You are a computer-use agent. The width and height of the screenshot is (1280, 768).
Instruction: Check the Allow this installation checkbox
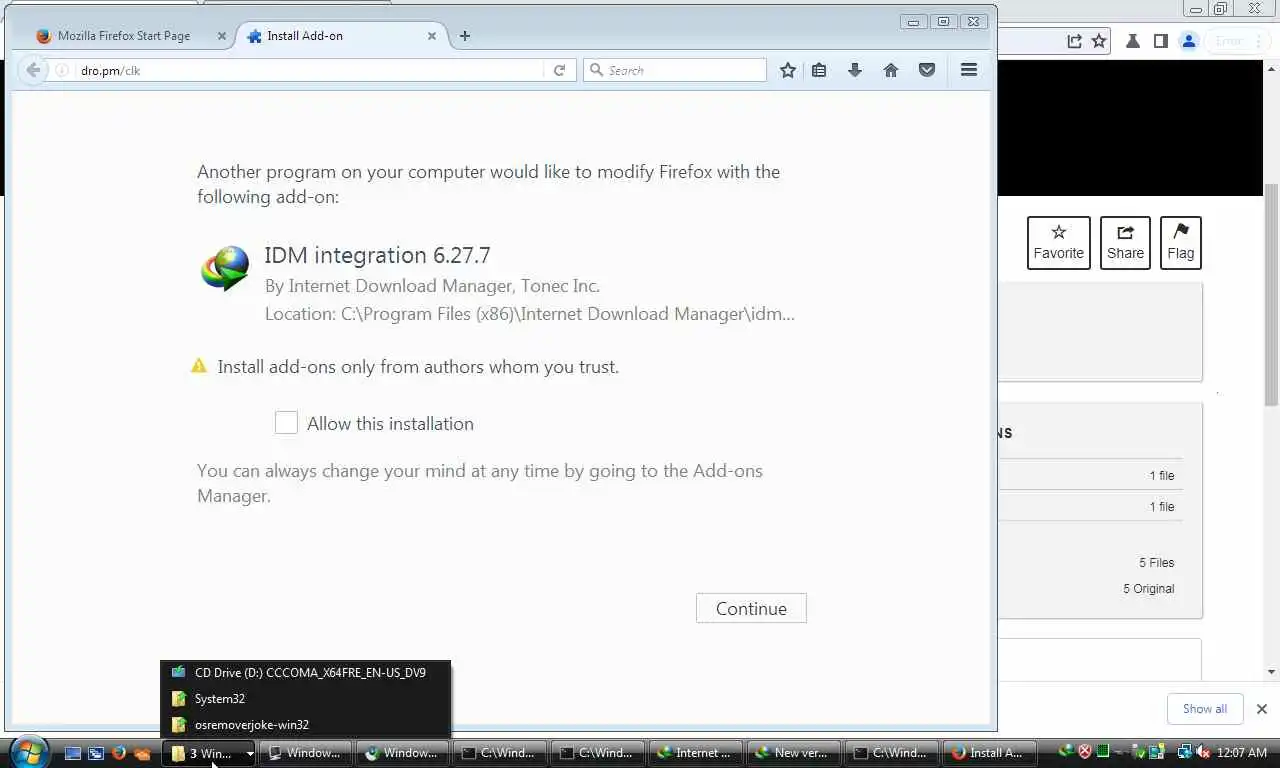coord(286,423)
